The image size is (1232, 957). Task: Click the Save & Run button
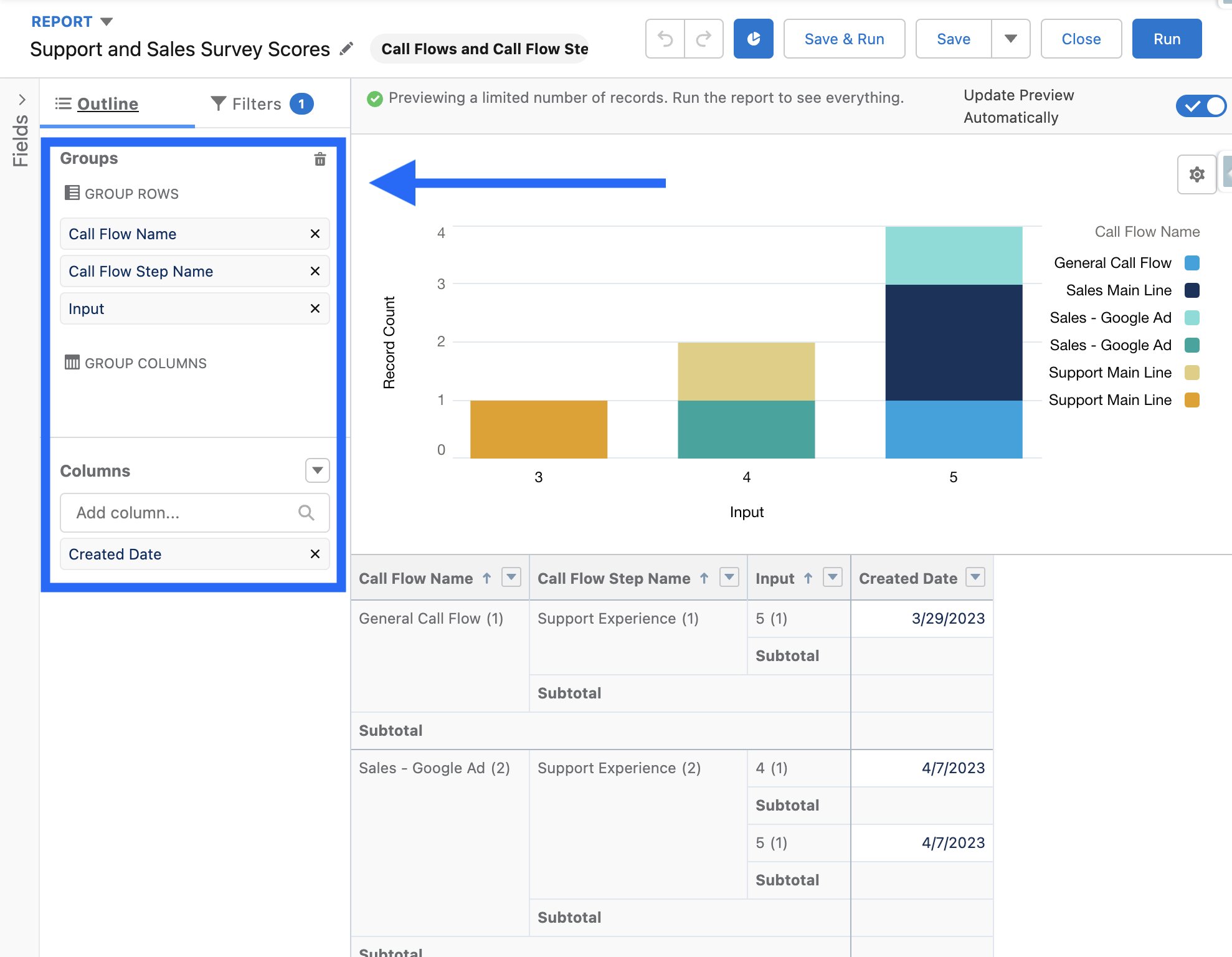(844, 39)
